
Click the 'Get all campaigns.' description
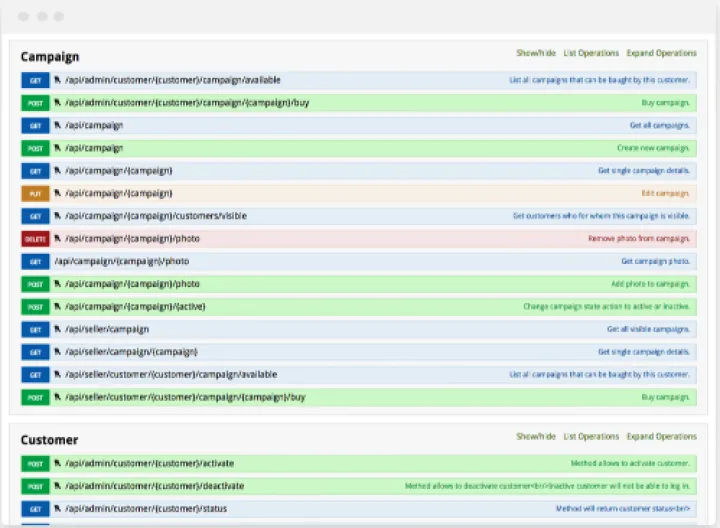[660, 125]
